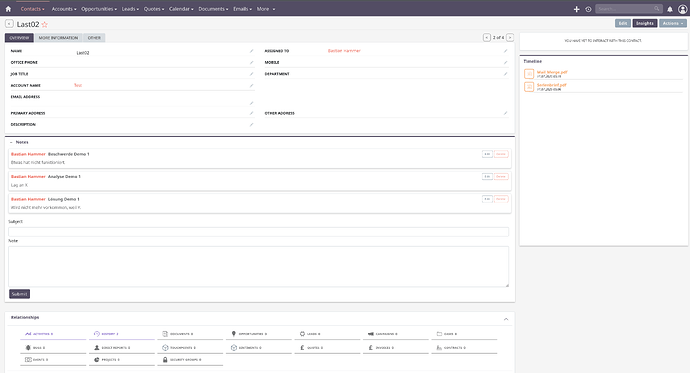The image size is (690, 373).
Task: Edit the Mobile field pencil icon
Action: [x=506, y=62]
